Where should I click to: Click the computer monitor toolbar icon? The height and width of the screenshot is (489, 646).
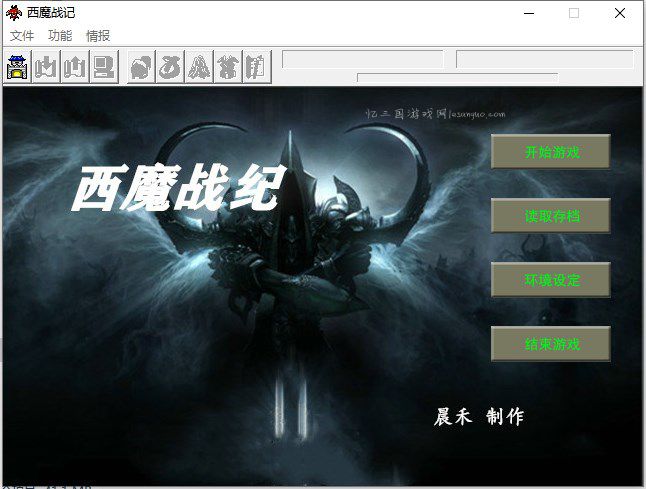coord(104,67)
